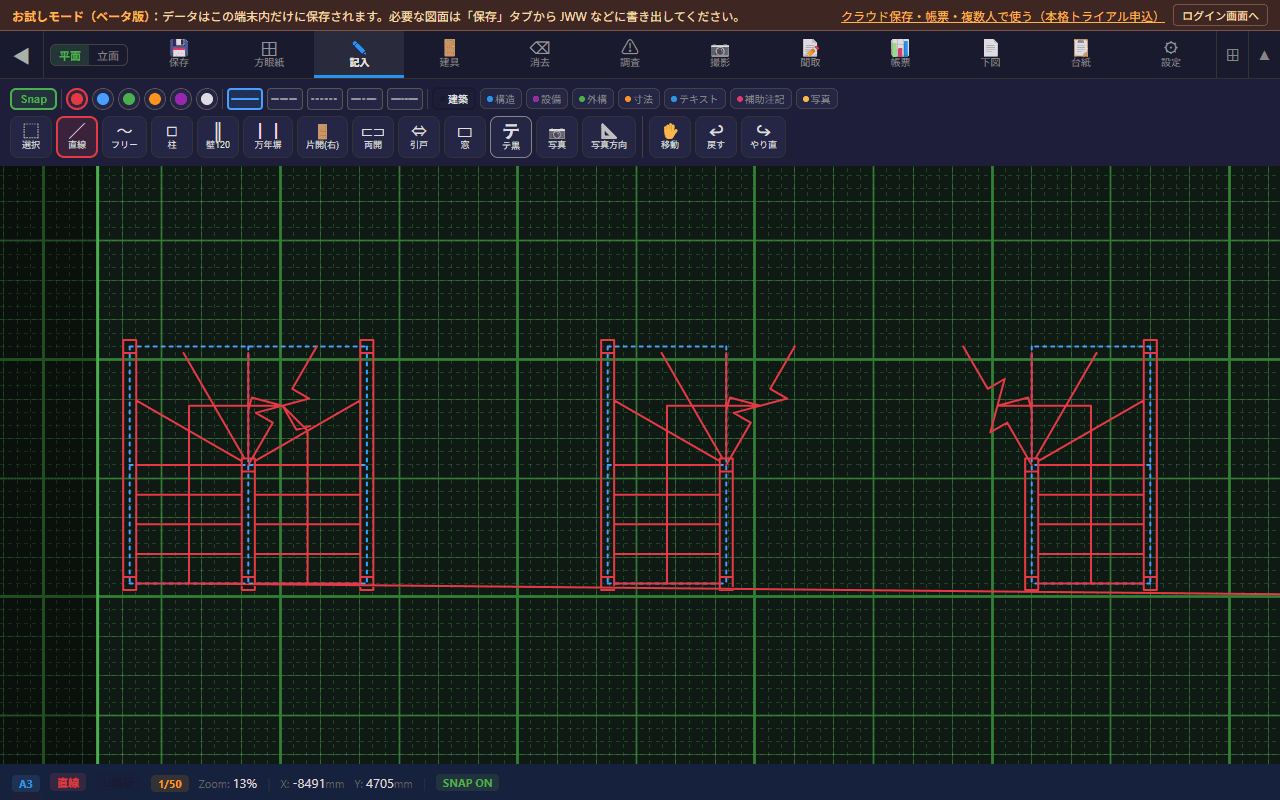Switch to 立面 elevation view
This screenshot has width=1280, height=800.
click(x=108, y=55)
